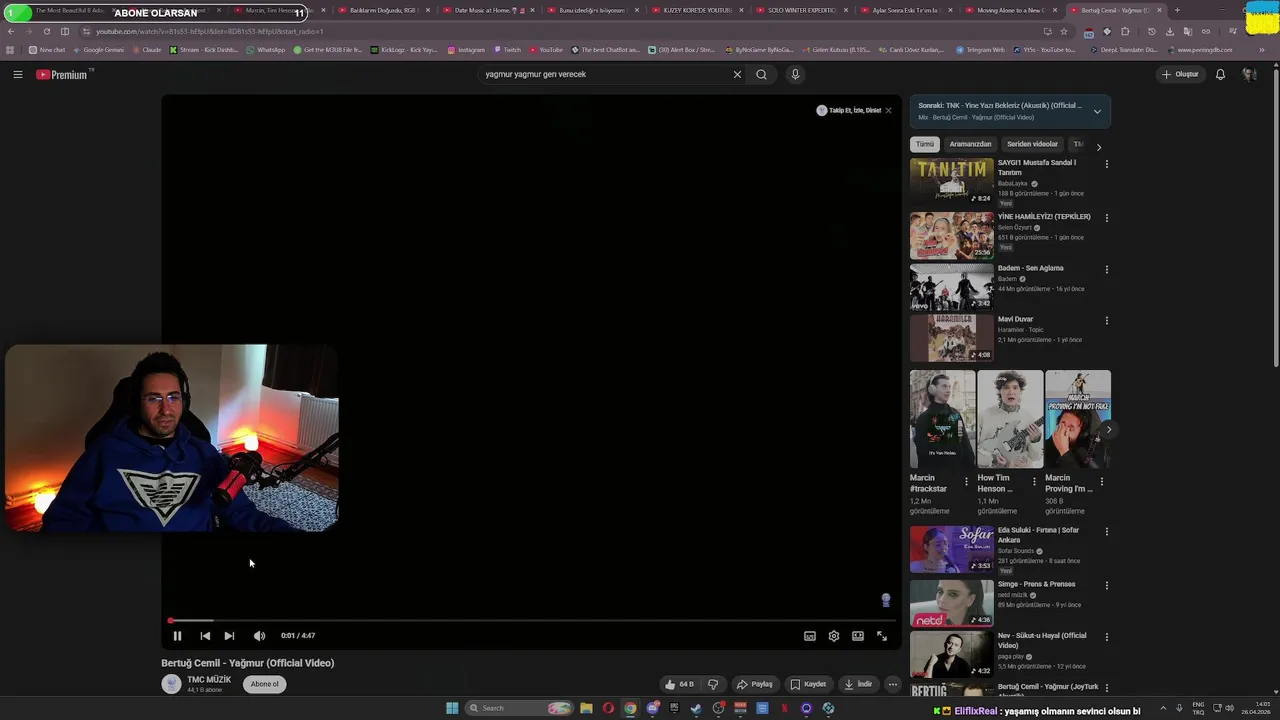Mute the video volume

point(259,636)
